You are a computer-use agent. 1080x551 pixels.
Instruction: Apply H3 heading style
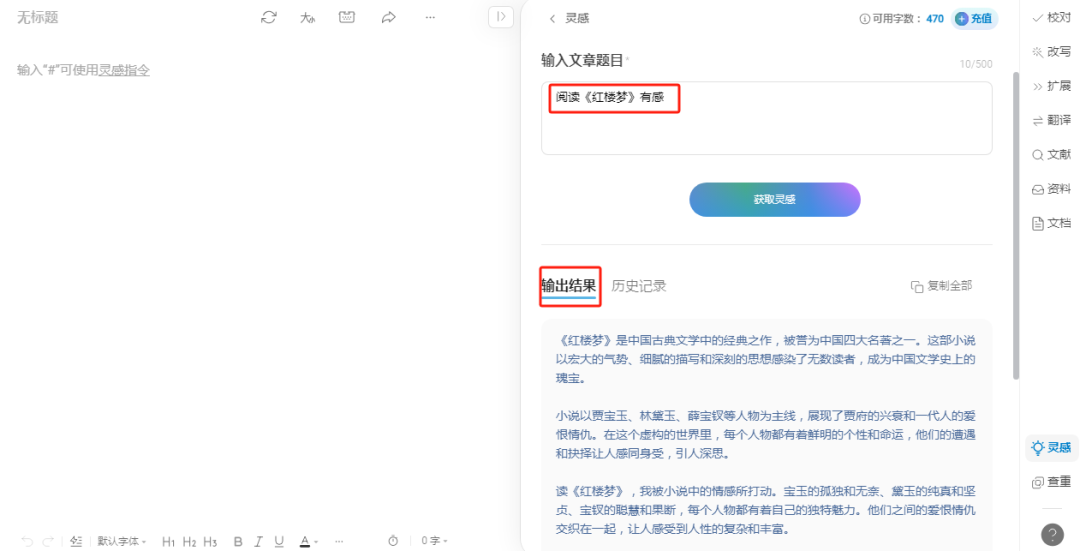pyautogui.click(x=210, y=542)
